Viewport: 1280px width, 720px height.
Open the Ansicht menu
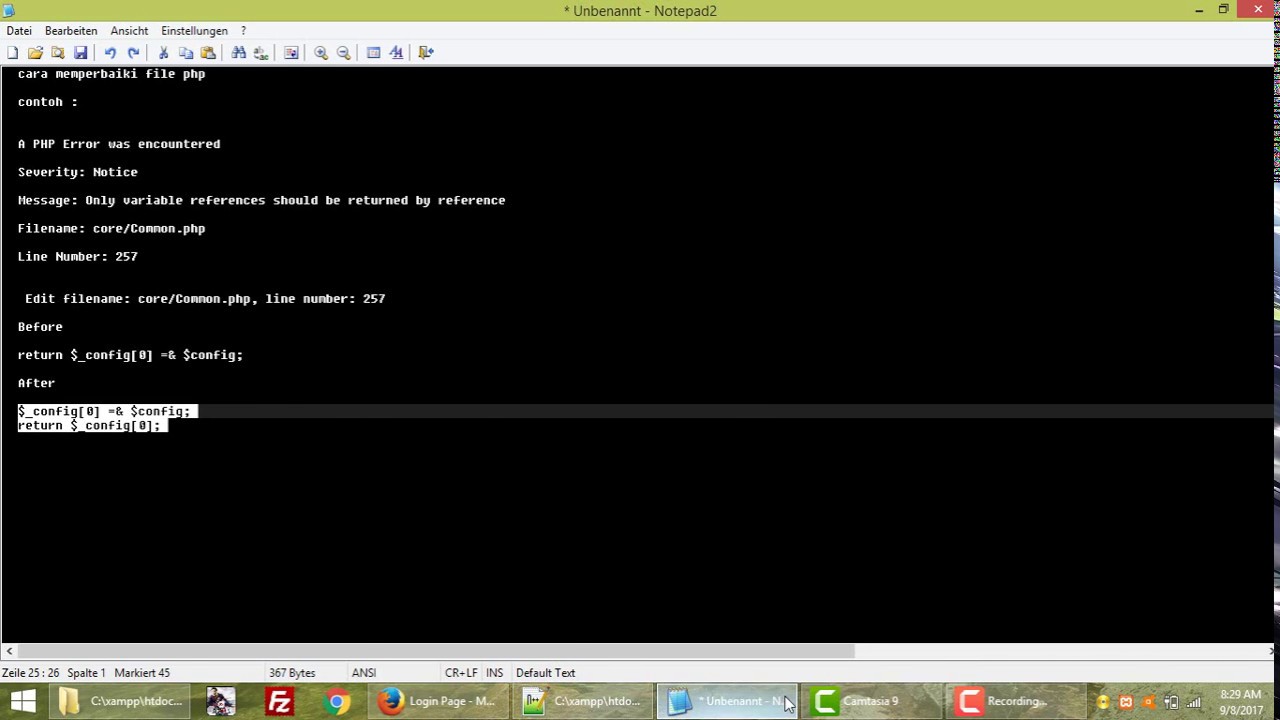(129, 31)
